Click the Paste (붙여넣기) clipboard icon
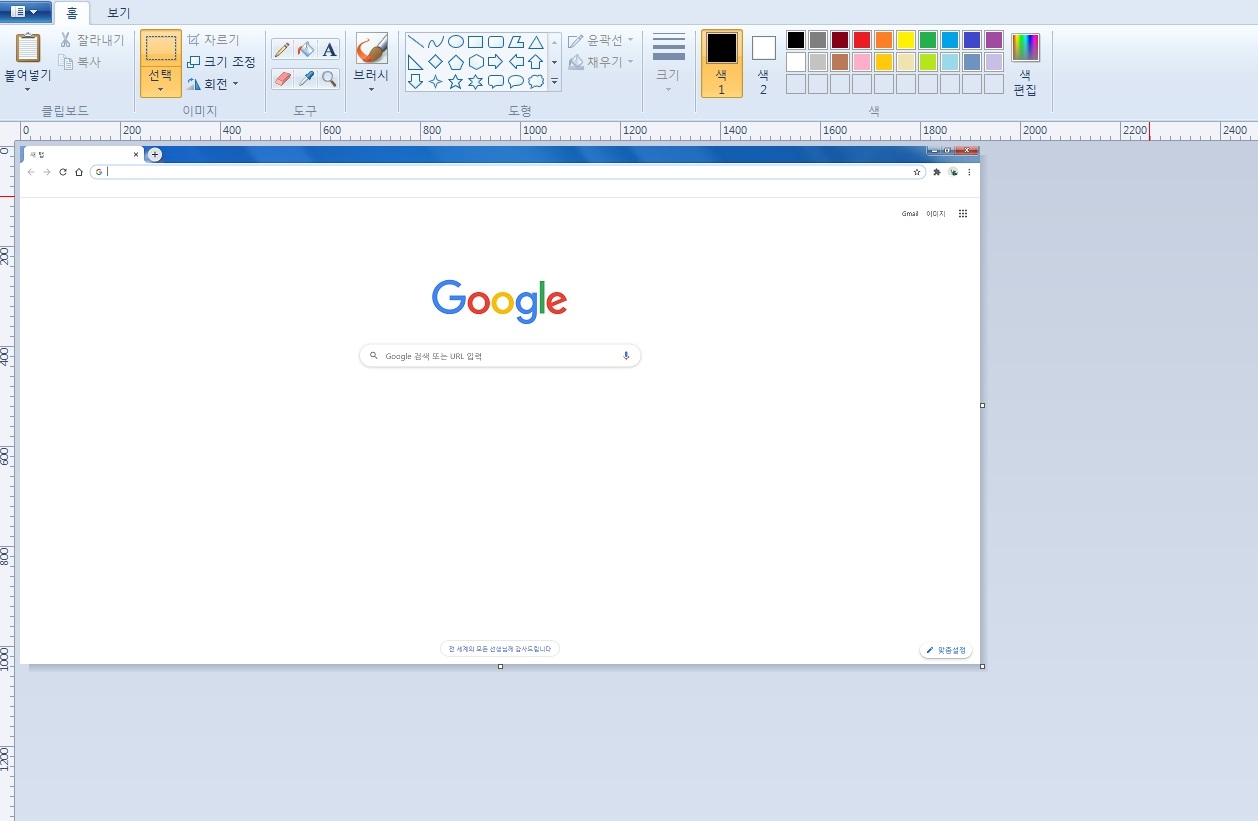 28,47
